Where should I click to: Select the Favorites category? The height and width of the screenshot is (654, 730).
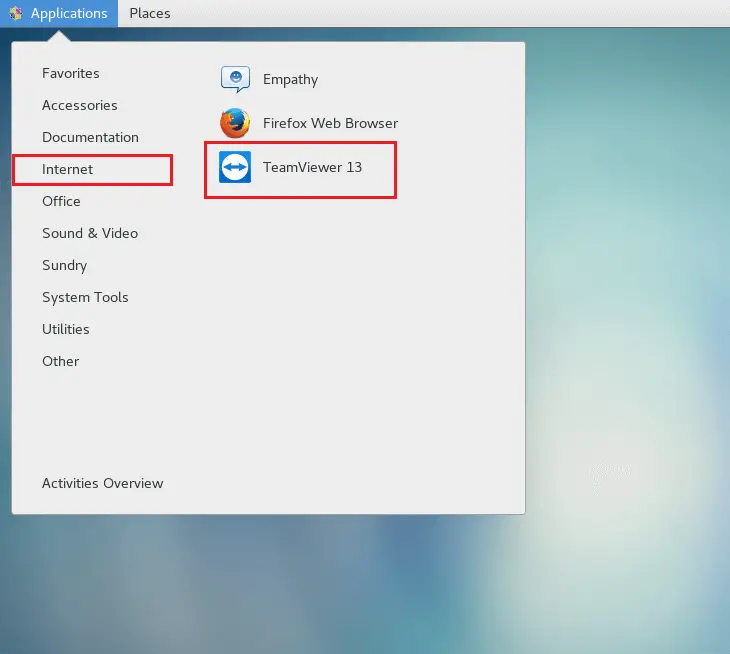[71, 73]
